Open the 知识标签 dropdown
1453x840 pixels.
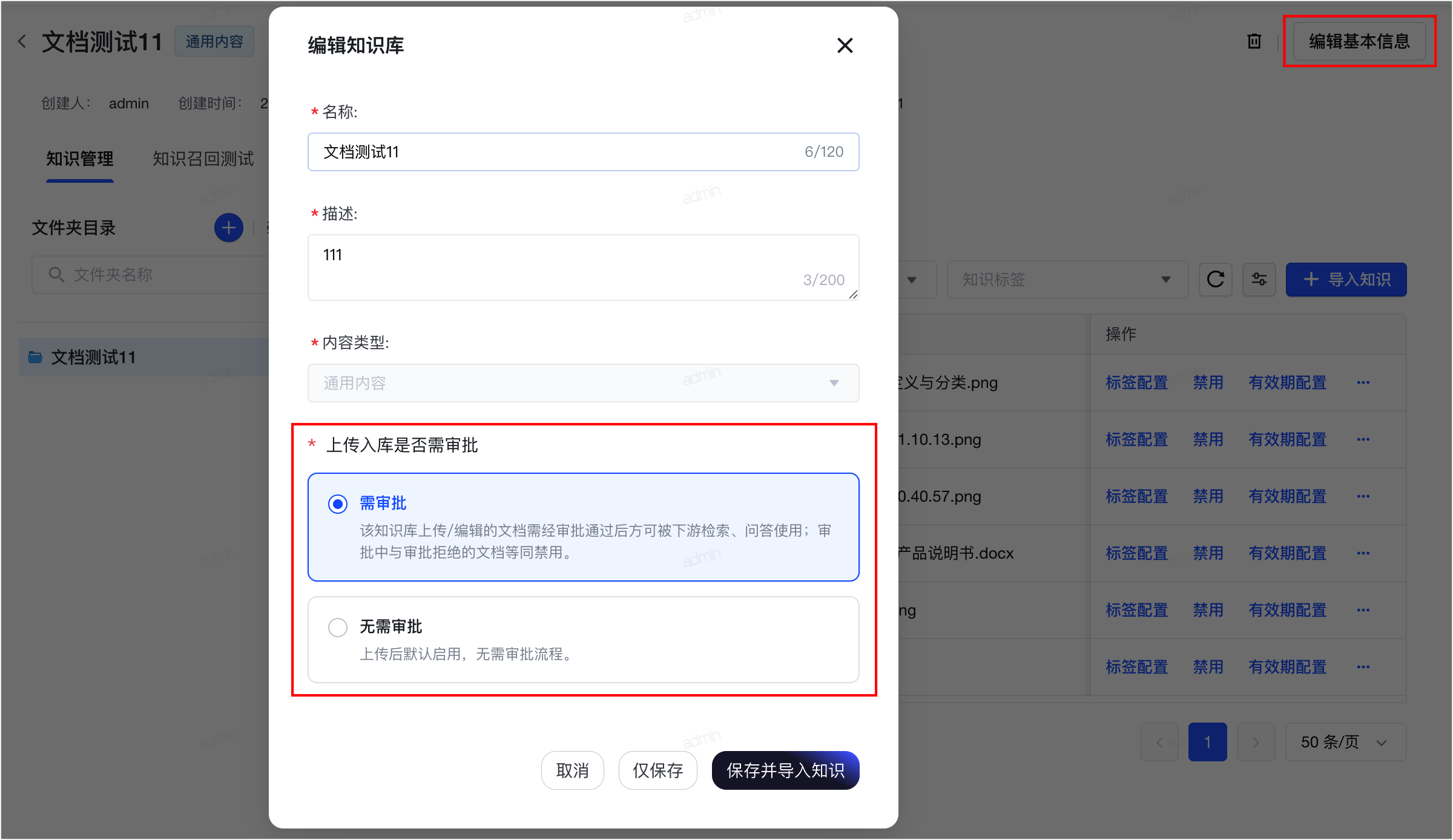tap(1067, 280)
